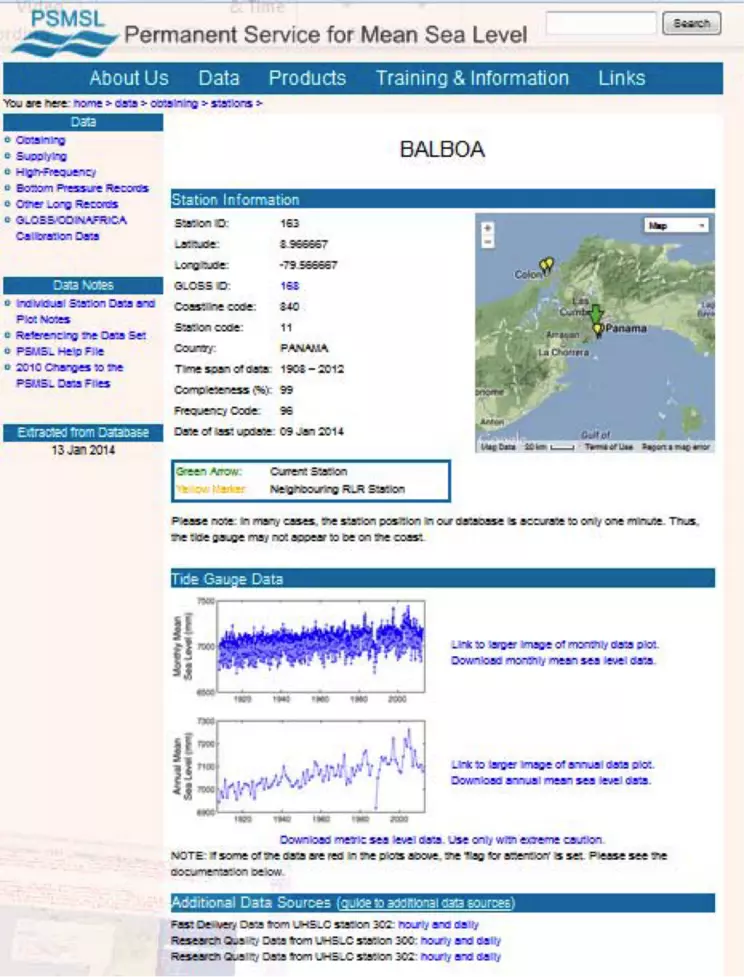Click the green arrow station marker
This screenshot has width=744, height=977.
(x=596, y=313)
